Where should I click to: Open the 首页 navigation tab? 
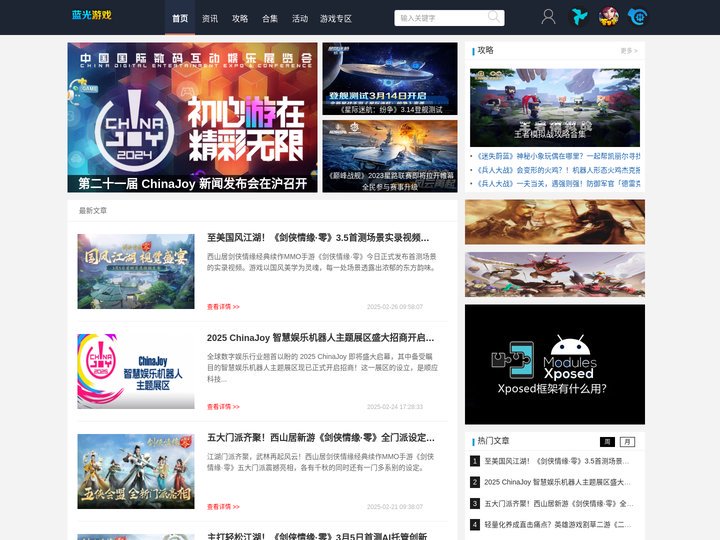pyautogui.click(x=180, y=18)
